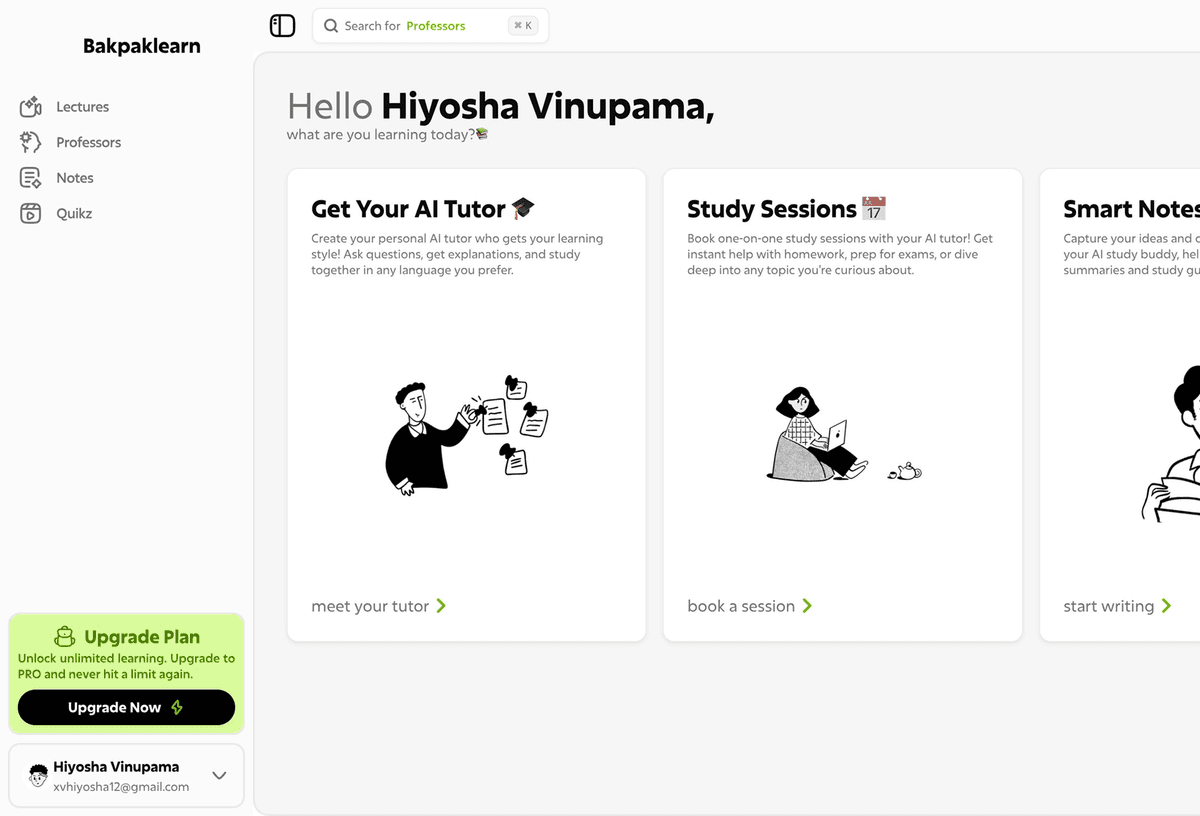
Task: Click the lightning bolt on Upgrade Now
Action: (177, 707)
